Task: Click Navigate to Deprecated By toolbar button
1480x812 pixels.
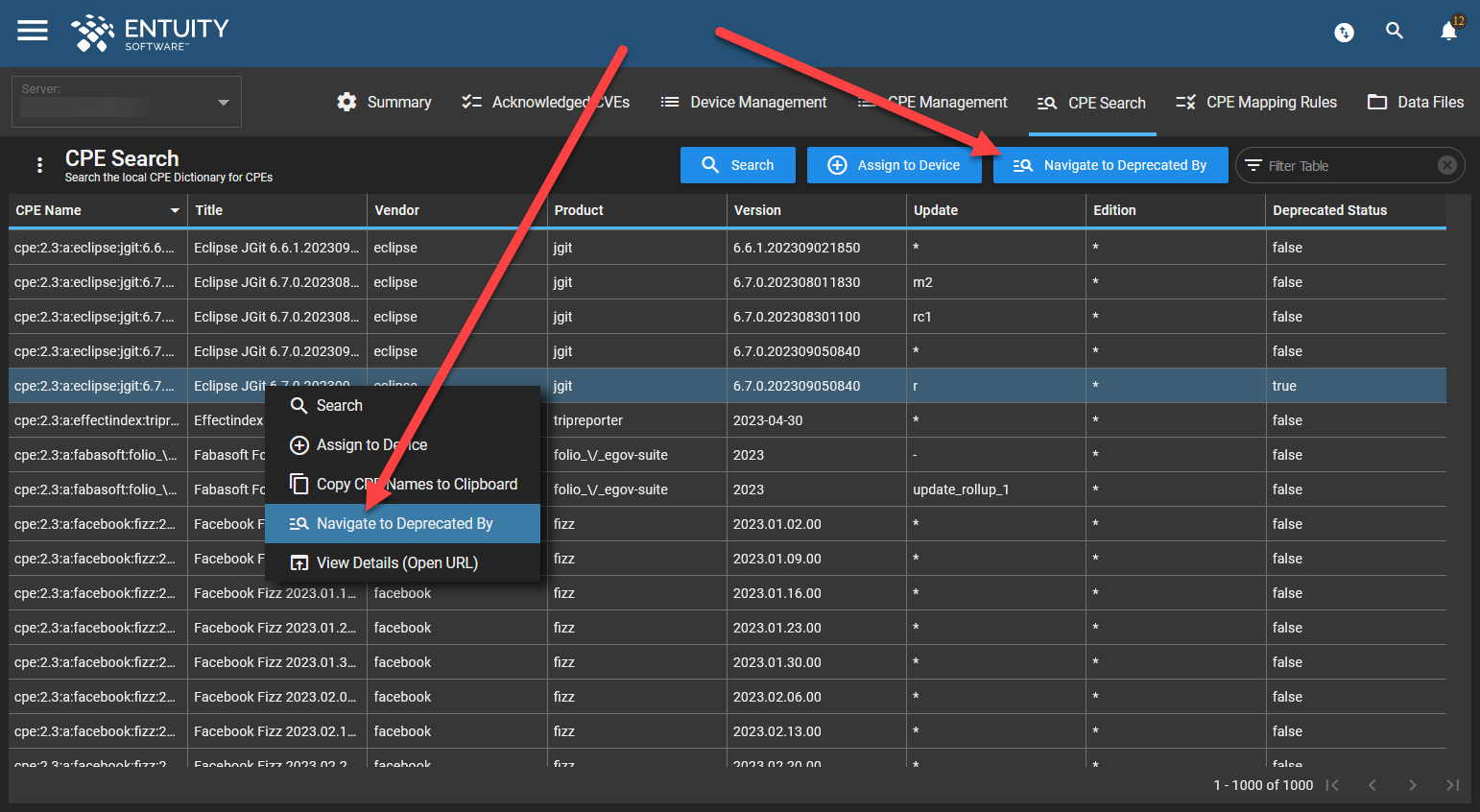Action: tap(1110, 165)
